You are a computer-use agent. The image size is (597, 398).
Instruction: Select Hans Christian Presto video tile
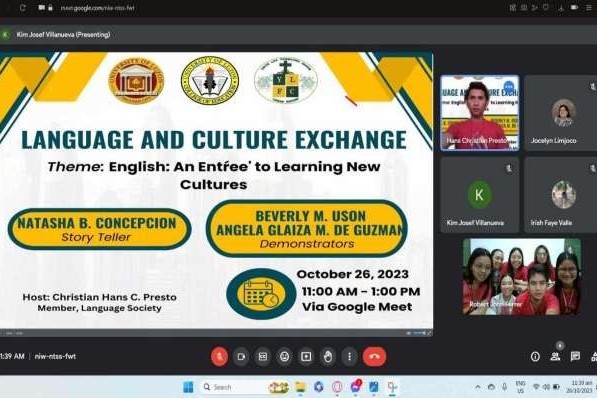480,113
